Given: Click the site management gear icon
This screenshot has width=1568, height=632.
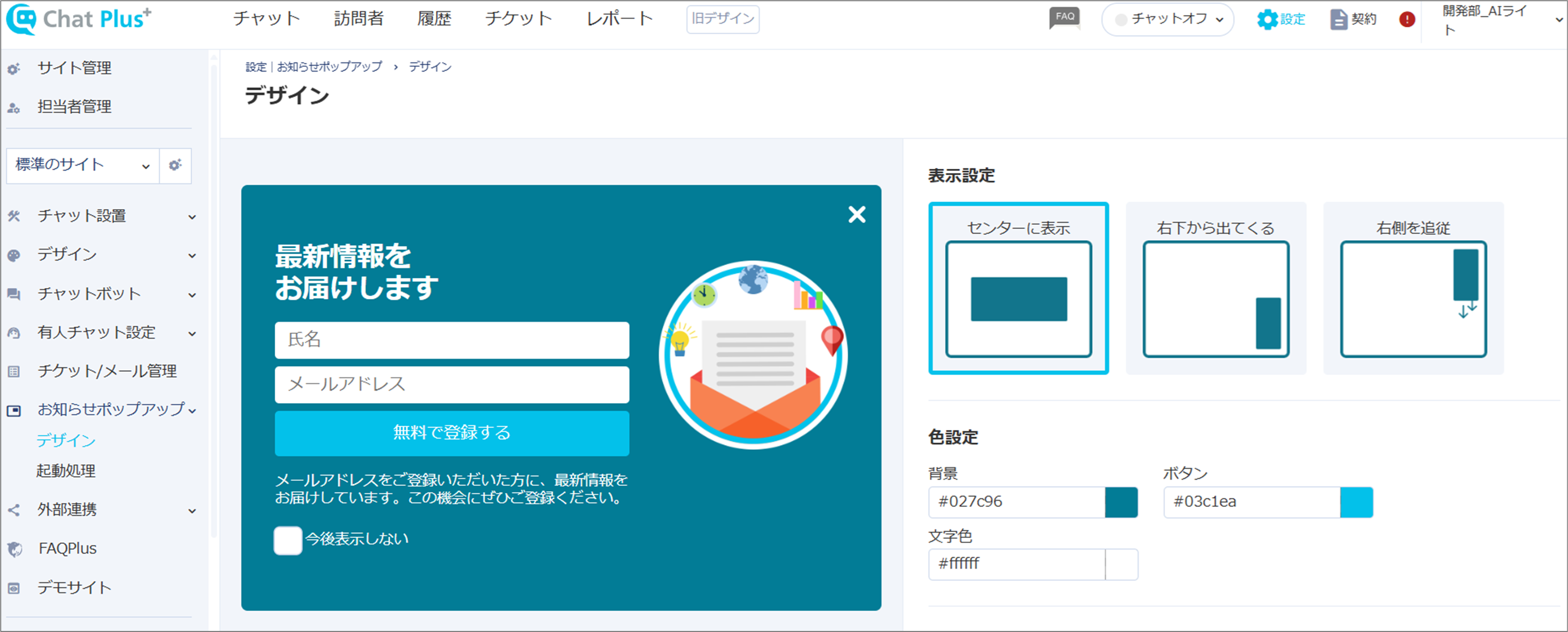Looking at the screenshot, I should pyautogui.click(x=14, y=69).
